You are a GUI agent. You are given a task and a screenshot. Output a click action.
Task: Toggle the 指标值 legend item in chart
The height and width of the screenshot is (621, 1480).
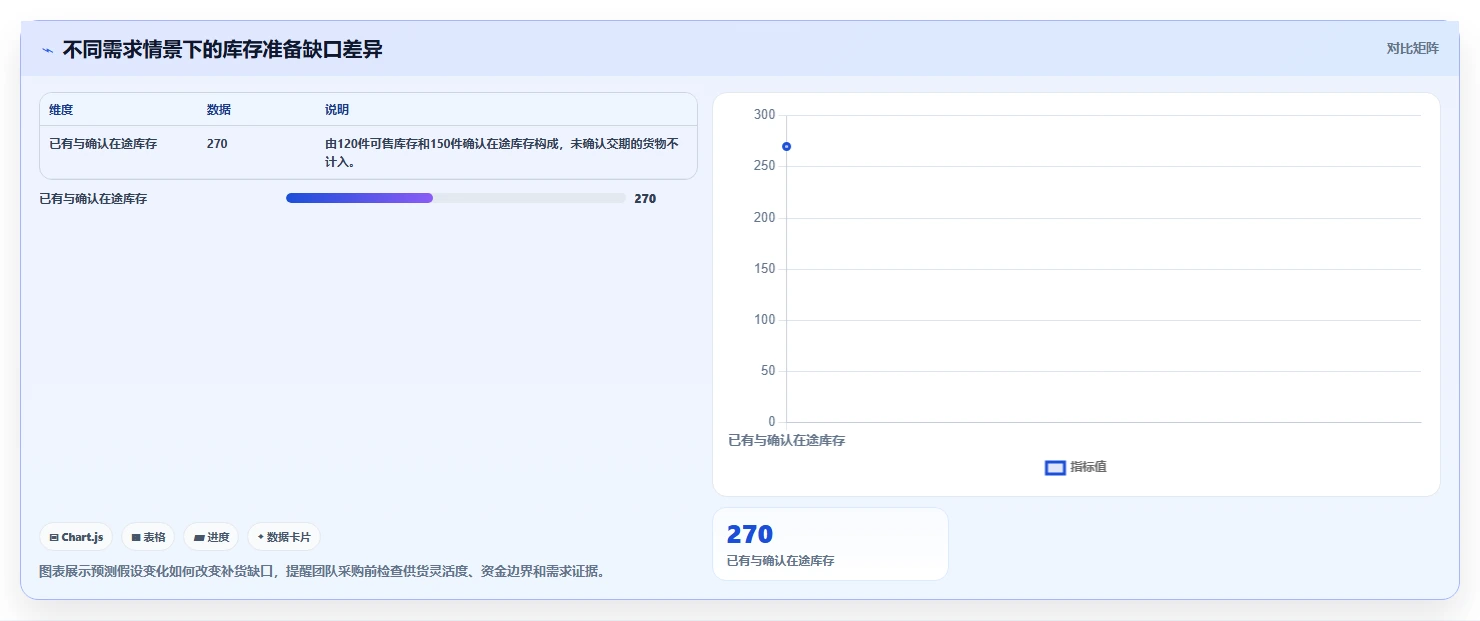pos(1076,467)
